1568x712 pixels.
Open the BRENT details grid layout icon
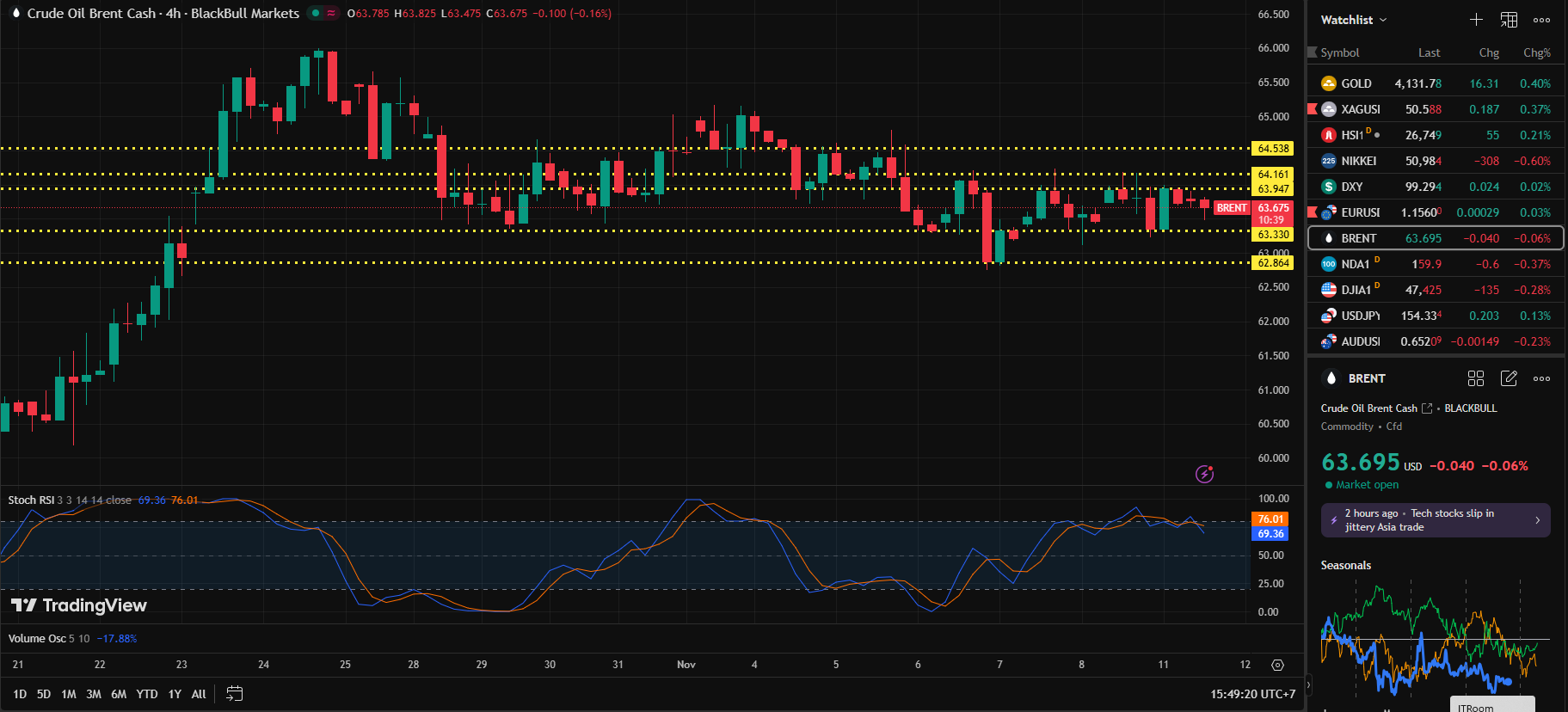point(1476,378)
